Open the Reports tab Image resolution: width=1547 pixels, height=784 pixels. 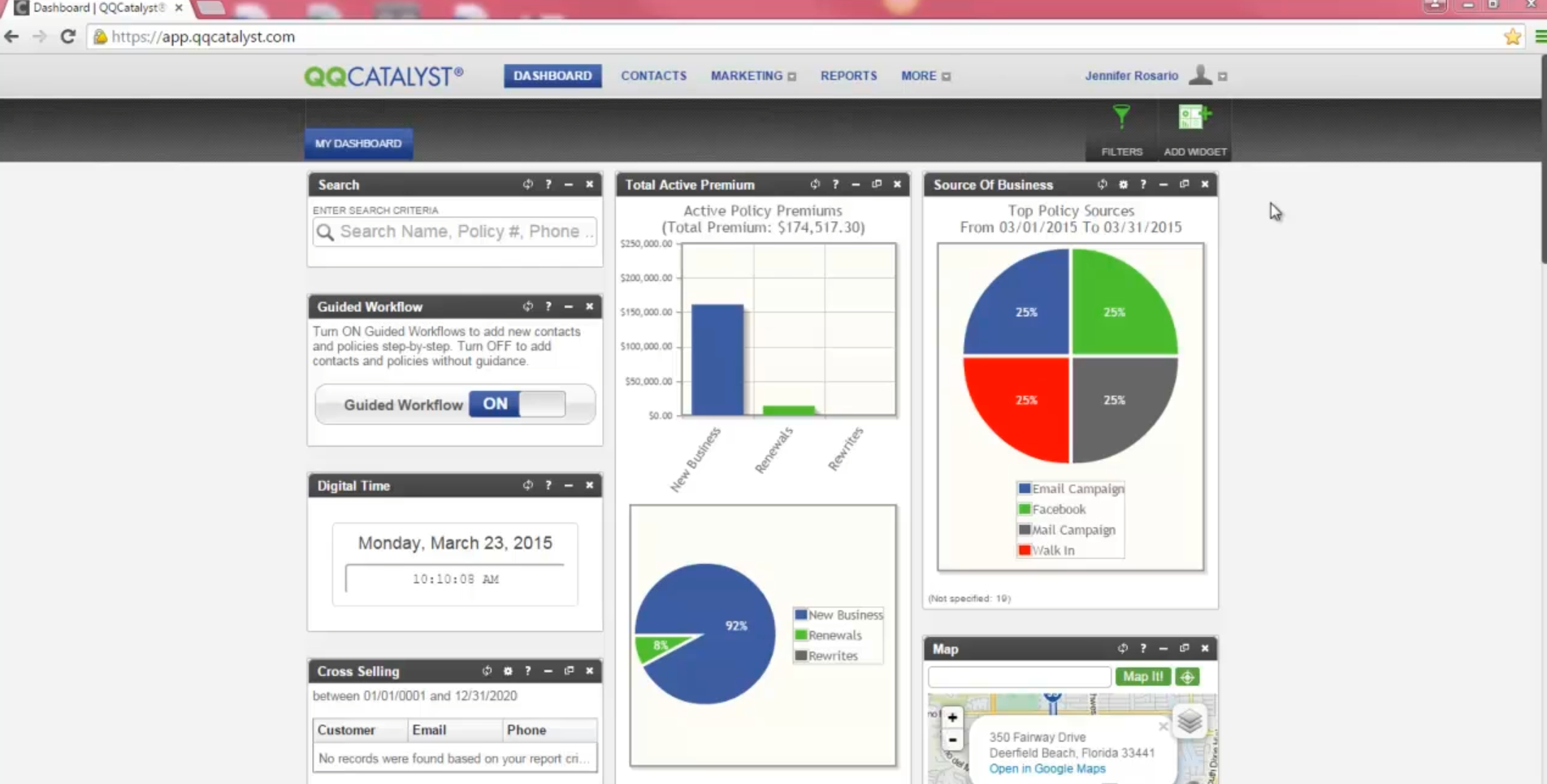848,76
